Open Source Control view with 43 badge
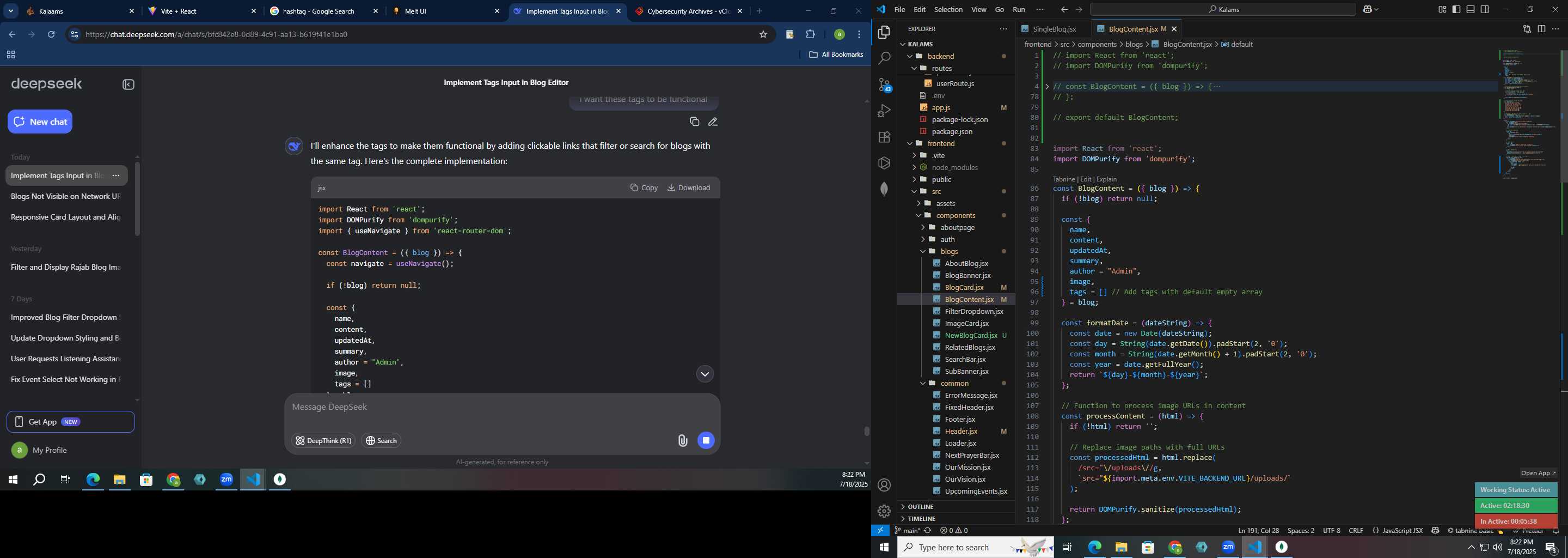This screenshot has width=1568, height=558. click(x=884, y=84)
